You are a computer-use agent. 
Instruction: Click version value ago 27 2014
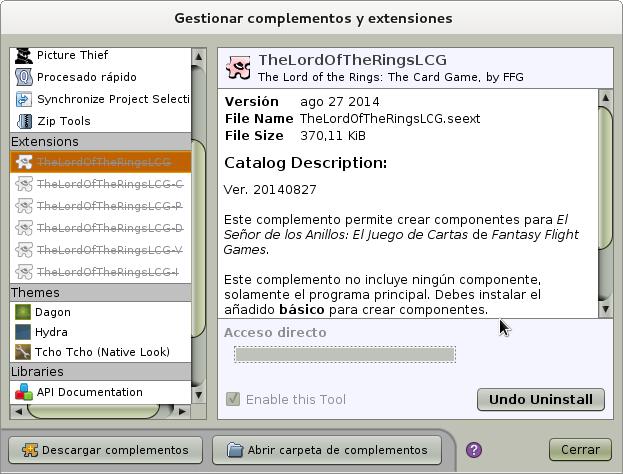[x=340, y=102]
